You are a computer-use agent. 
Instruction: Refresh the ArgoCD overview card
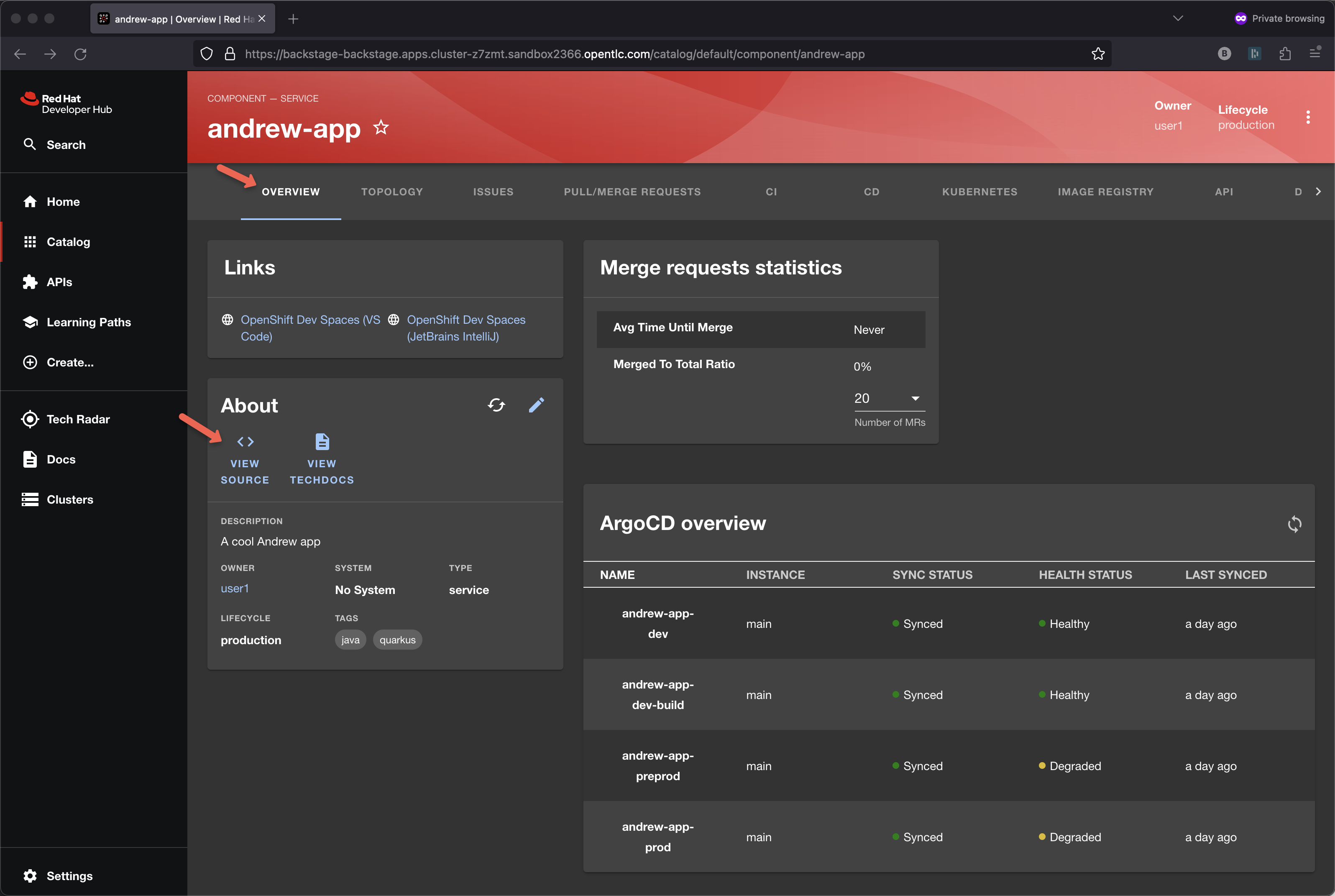(x=1294, y=524)
